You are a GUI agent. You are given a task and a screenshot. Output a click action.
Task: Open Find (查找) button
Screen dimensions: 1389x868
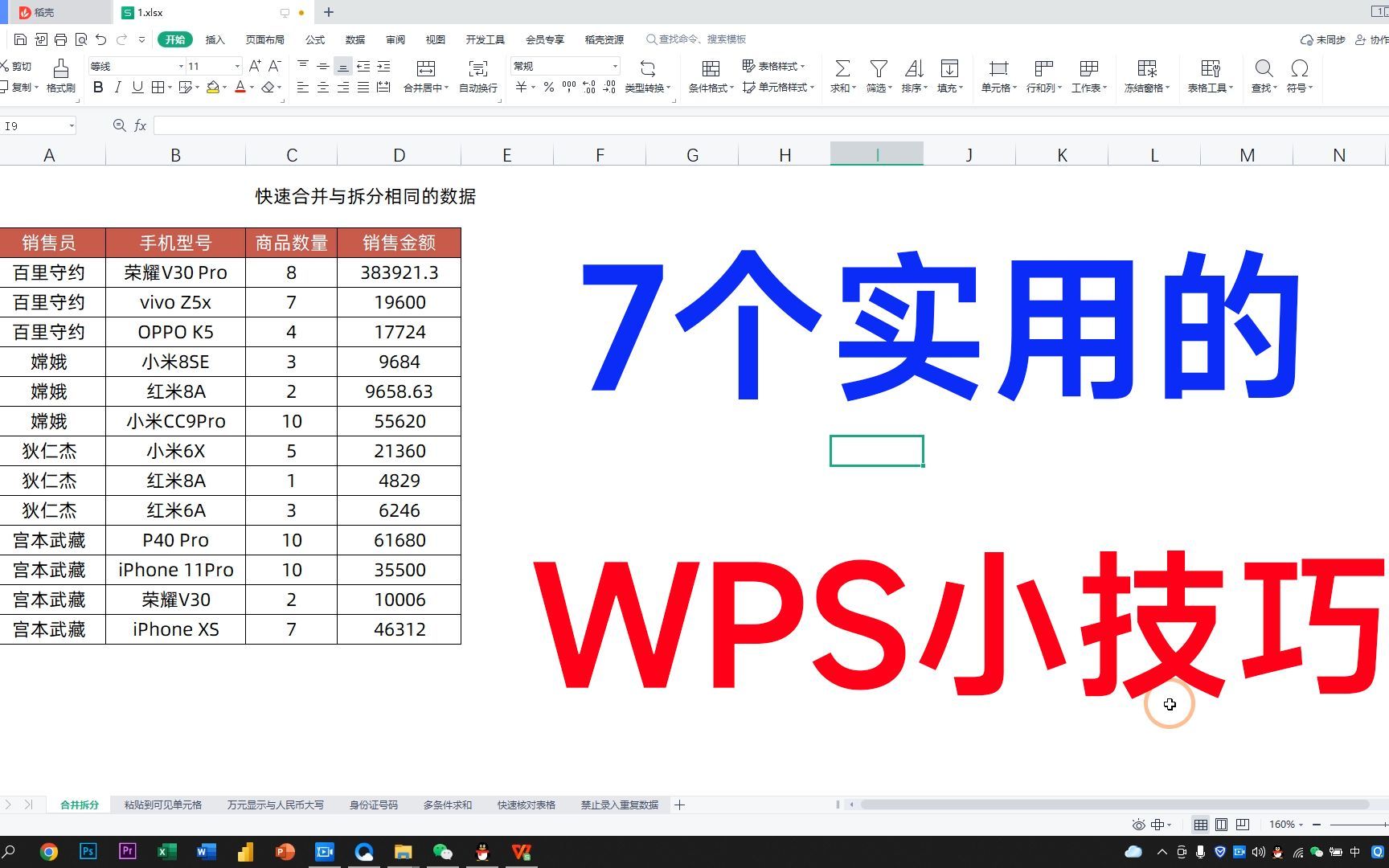(1264, 76)
